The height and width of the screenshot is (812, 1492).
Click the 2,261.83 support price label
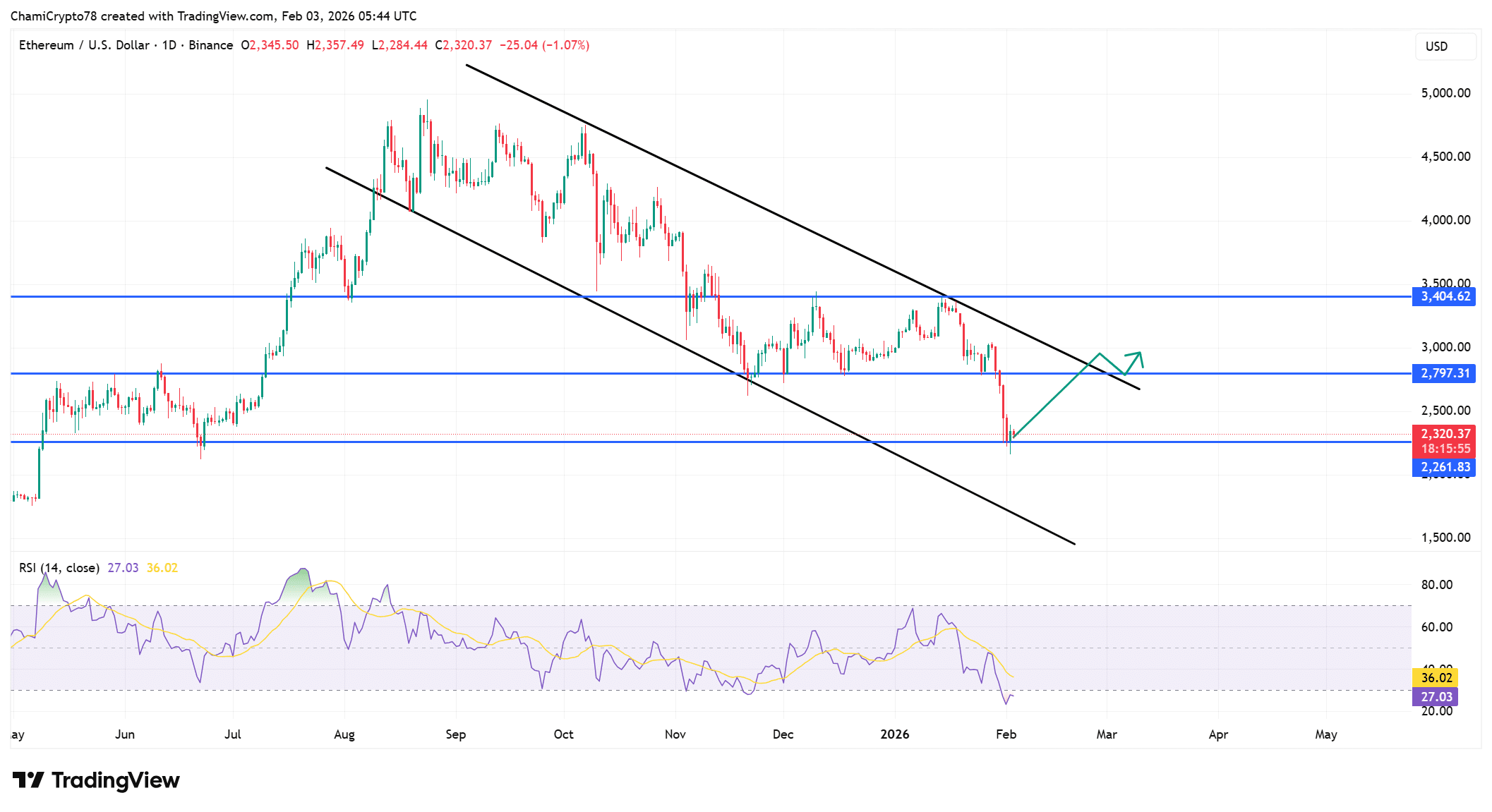(x=1445, y=467)
